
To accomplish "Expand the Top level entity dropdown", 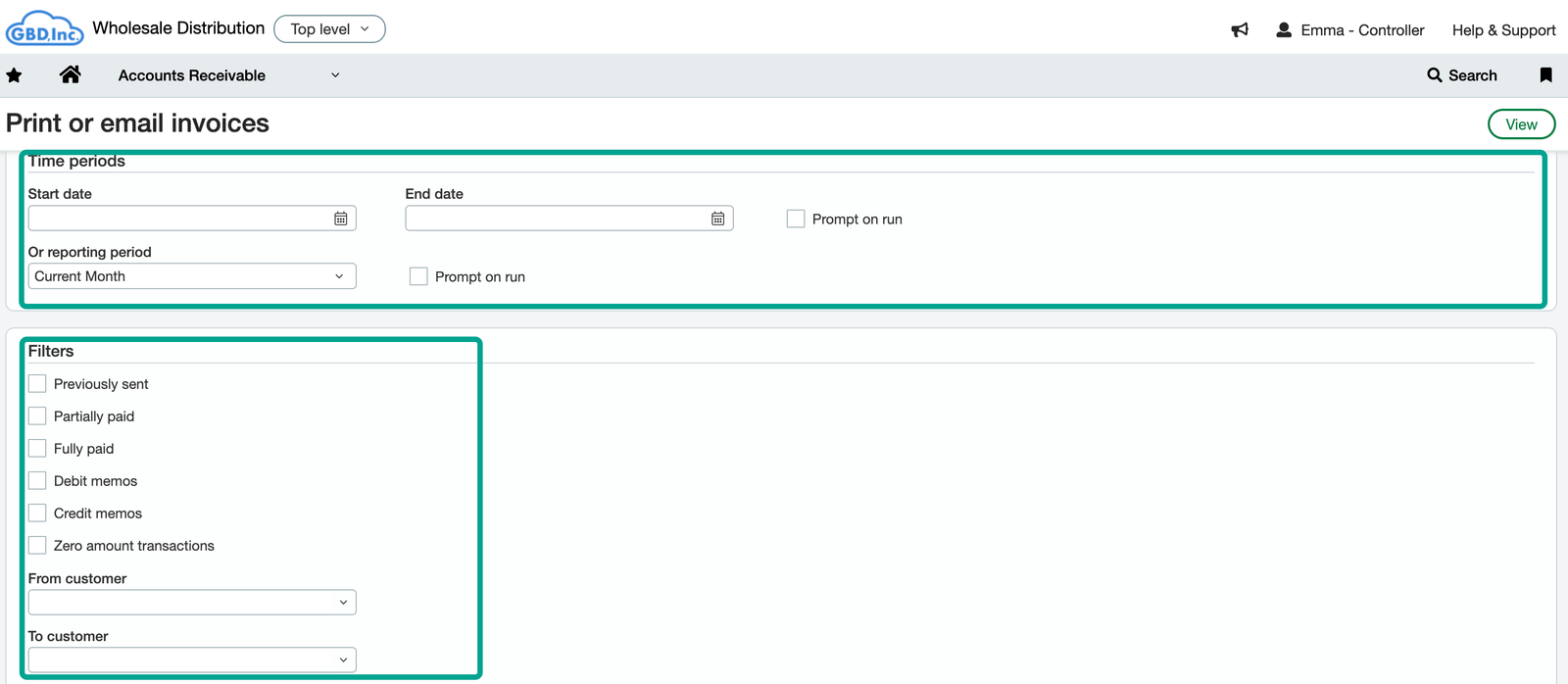I will click(329, 29).
